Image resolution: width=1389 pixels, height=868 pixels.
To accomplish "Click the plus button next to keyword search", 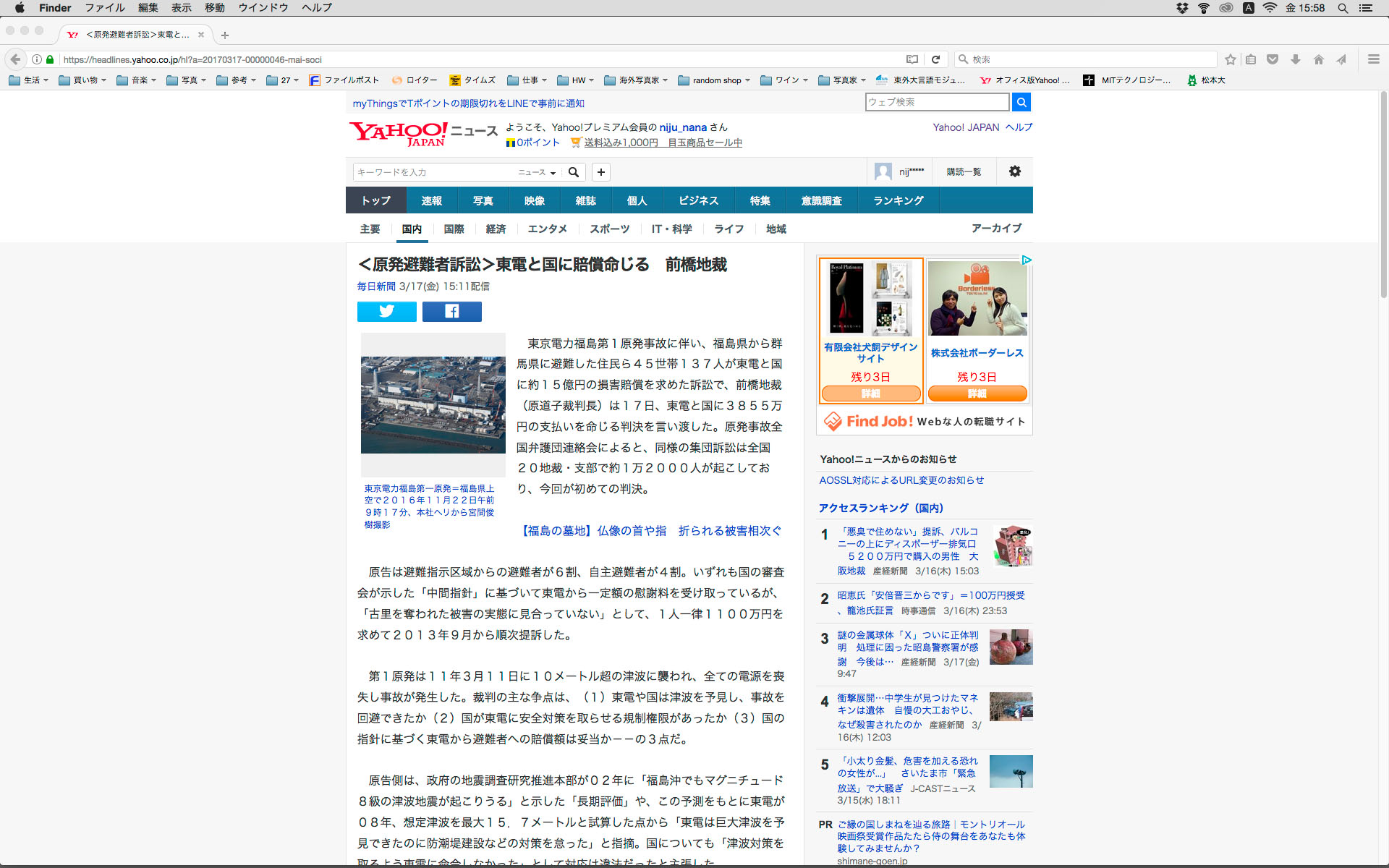I will pyautogui.click(x=600, y=172).
